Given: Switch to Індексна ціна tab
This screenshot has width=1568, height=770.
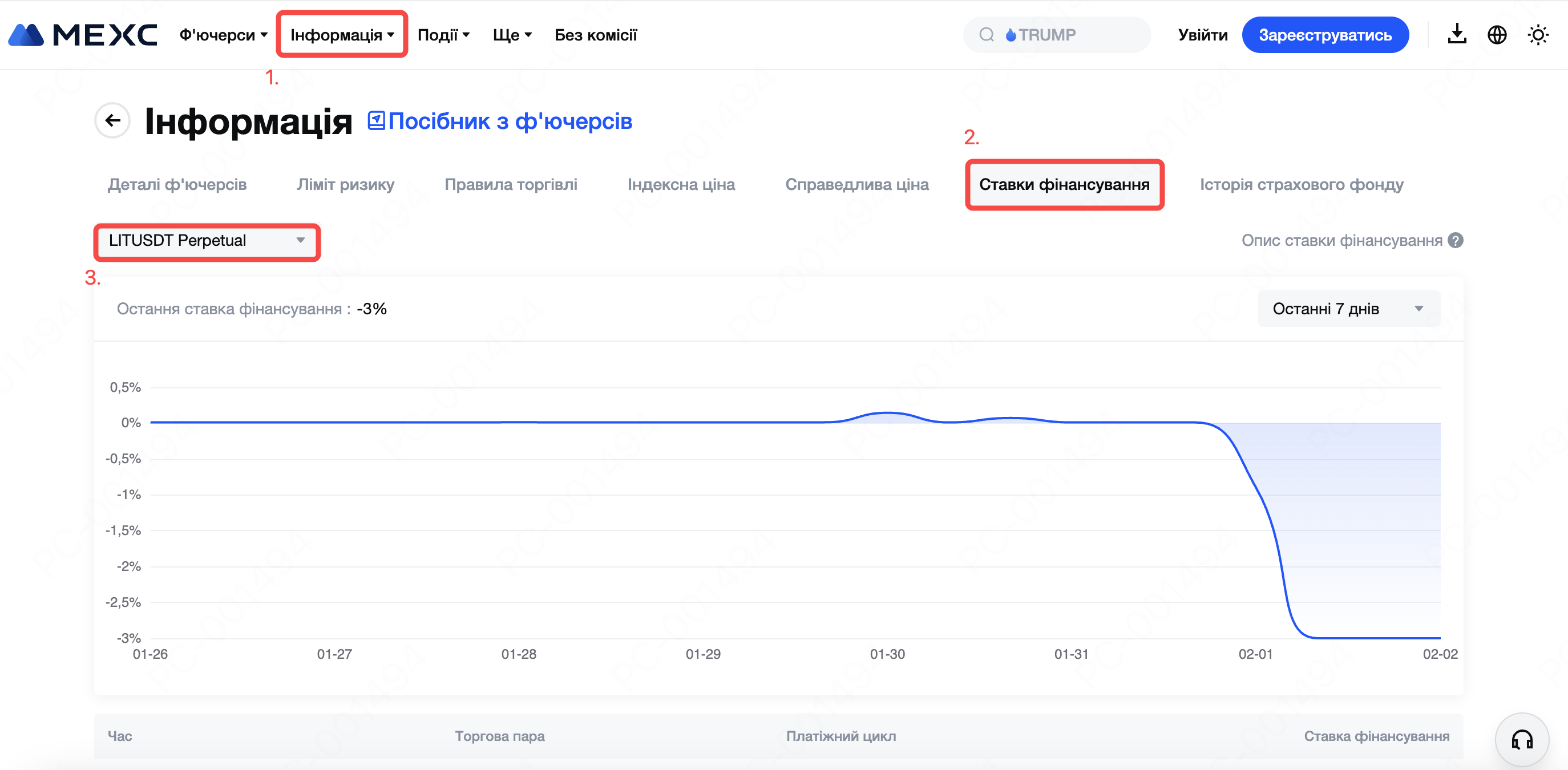Looking at the screenshot, I should pos(681,184).
